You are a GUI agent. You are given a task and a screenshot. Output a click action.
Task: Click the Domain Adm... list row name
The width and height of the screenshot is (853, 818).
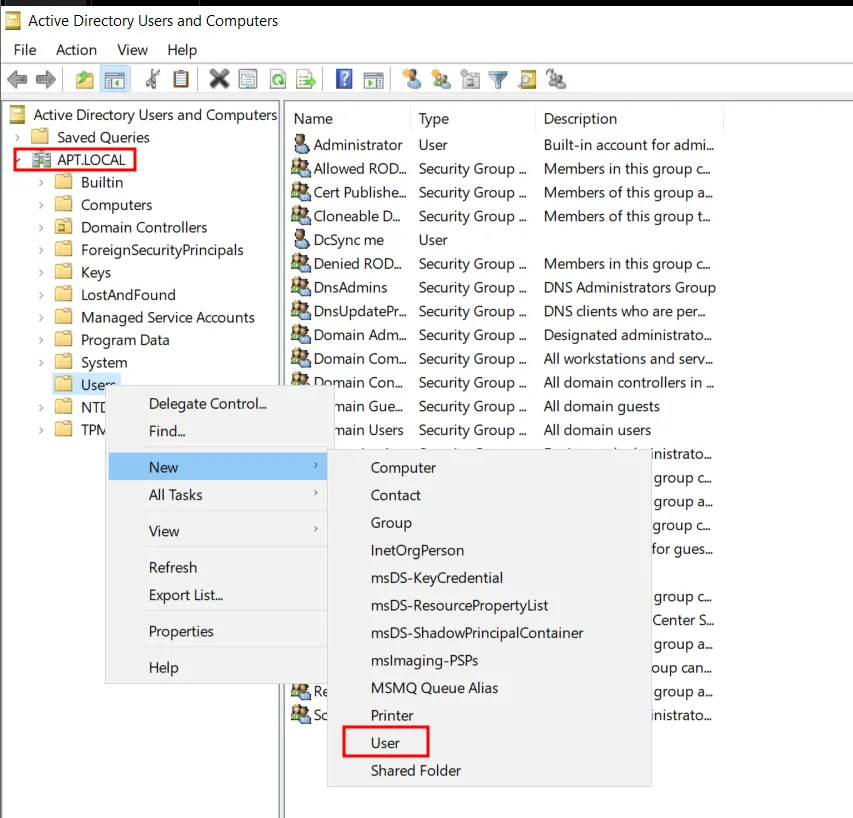(360, 335)
